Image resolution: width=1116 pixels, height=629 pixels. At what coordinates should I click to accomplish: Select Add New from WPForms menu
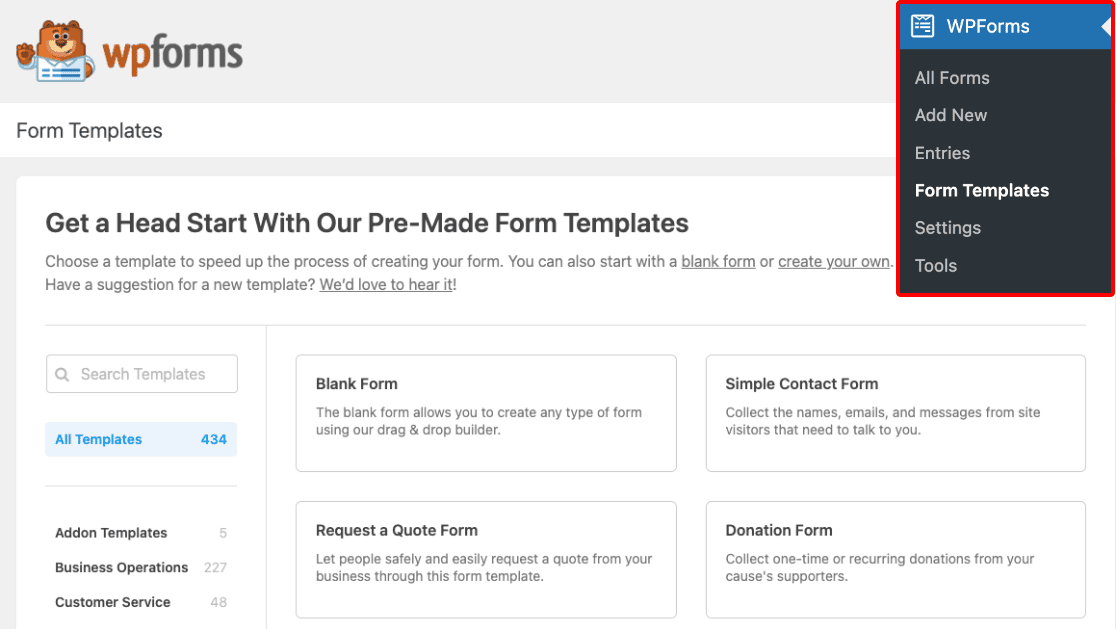pos(950,115)
